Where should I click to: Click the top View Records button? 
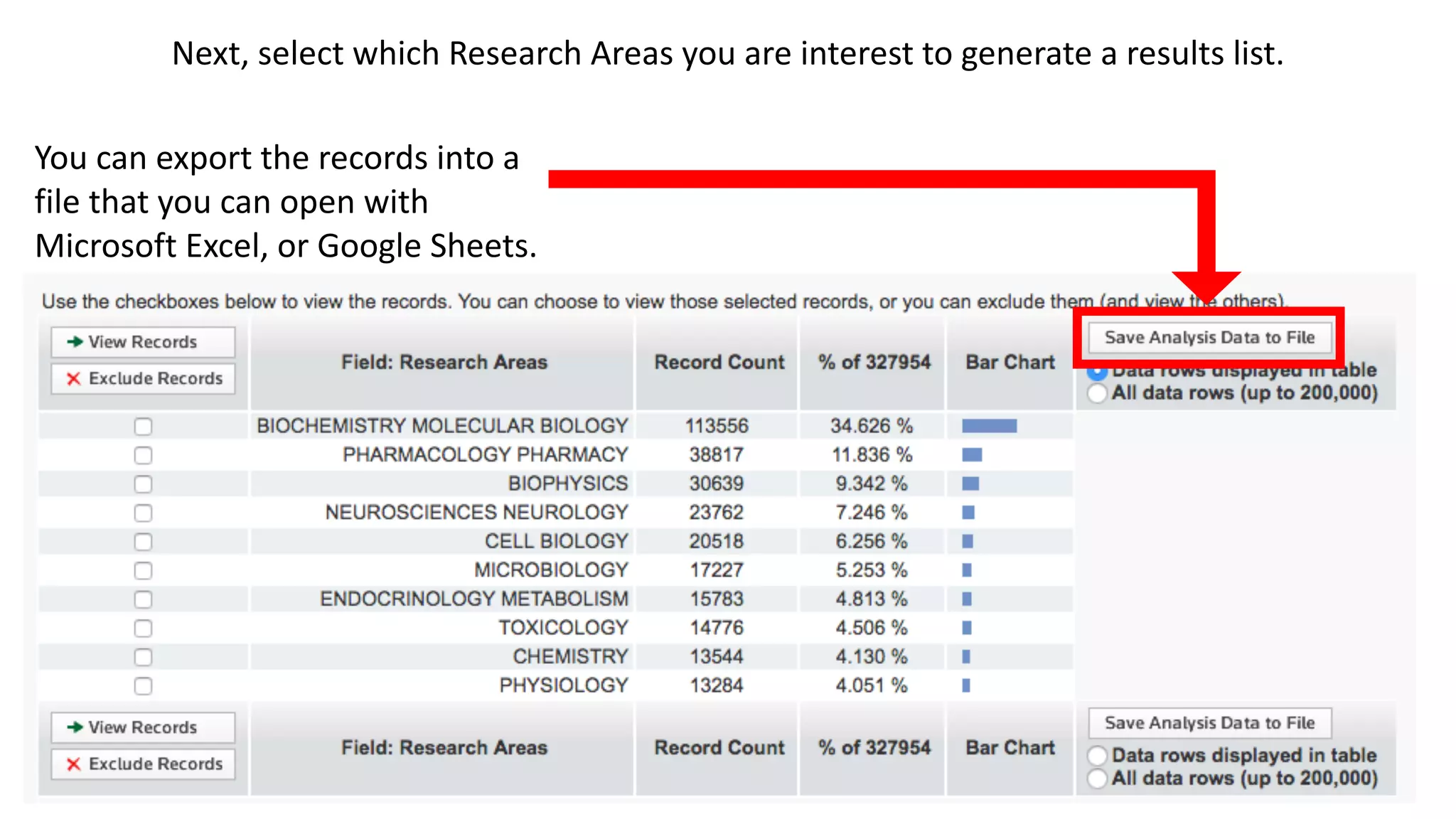[143, 342]
